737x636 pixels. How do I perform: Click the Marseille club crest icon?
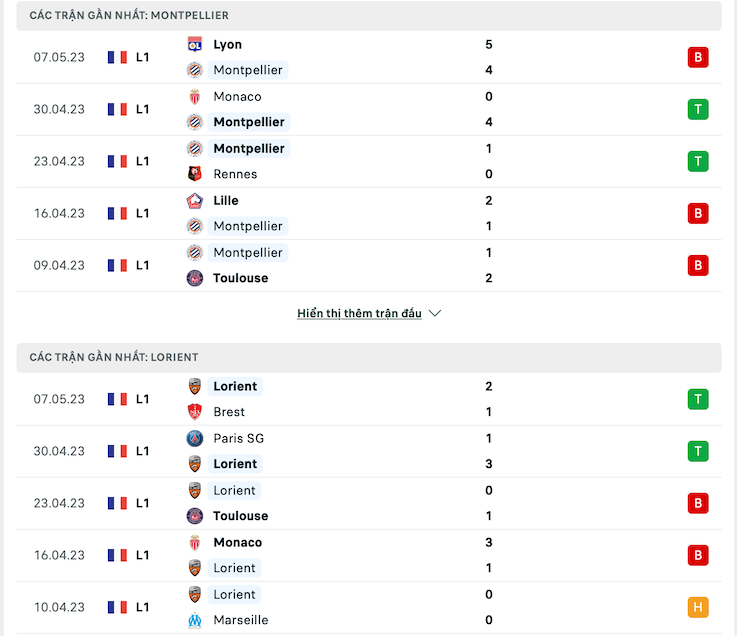pos(195,620)
